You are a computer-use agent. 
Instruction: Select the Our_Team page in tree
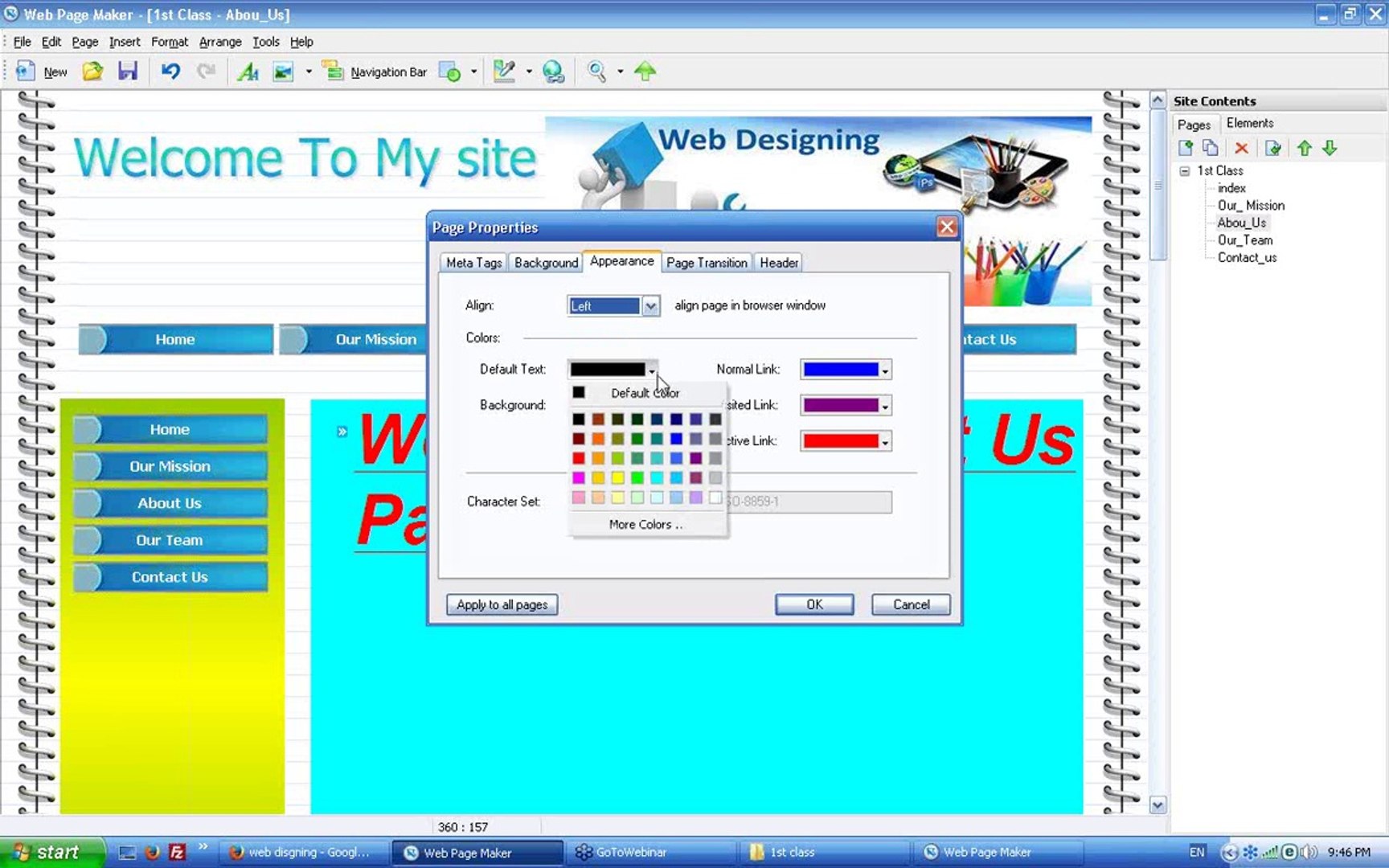[x=1245, y=240]
